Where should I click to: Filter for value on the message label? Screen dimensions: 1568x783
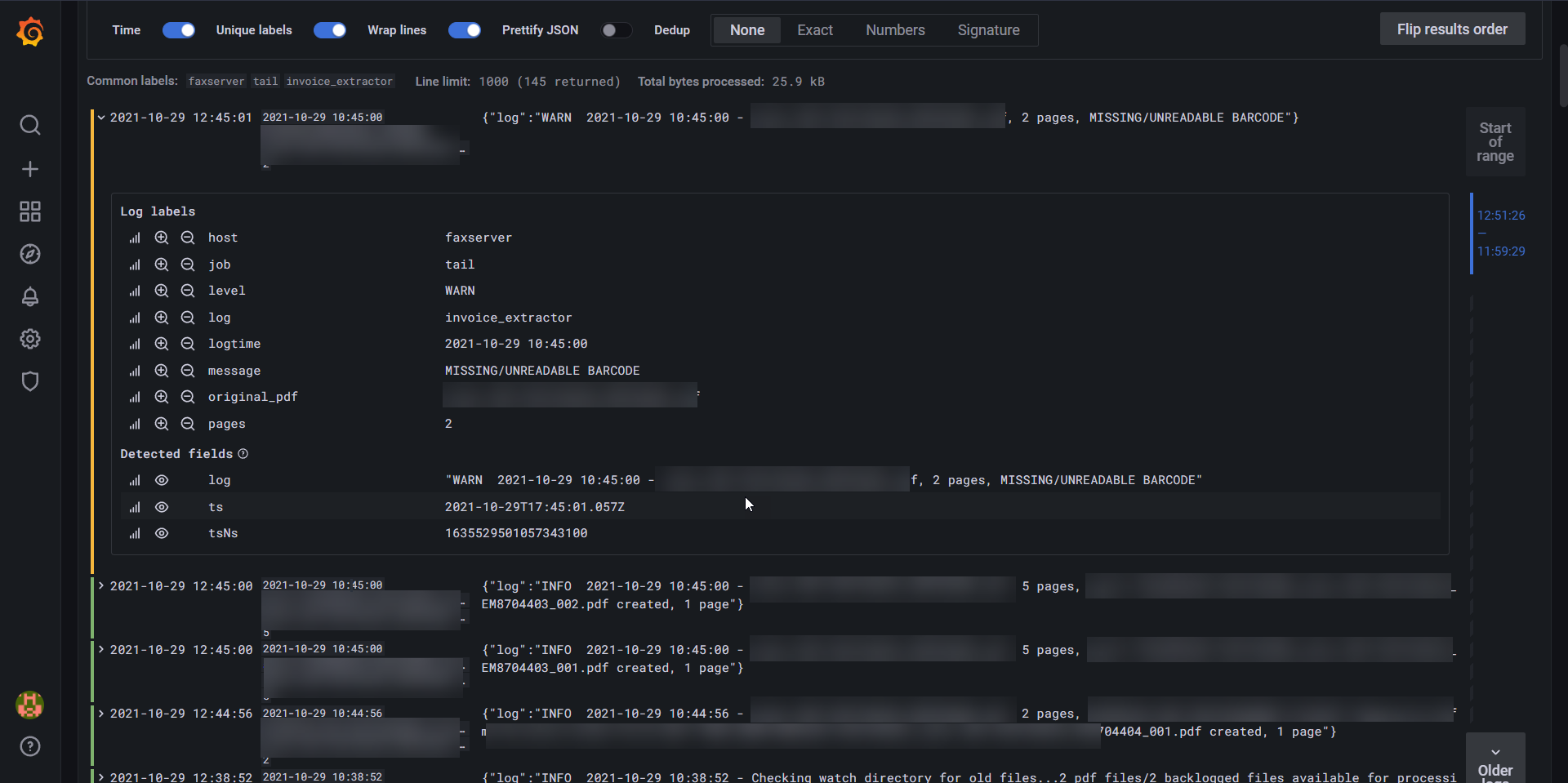pos(162,371)
